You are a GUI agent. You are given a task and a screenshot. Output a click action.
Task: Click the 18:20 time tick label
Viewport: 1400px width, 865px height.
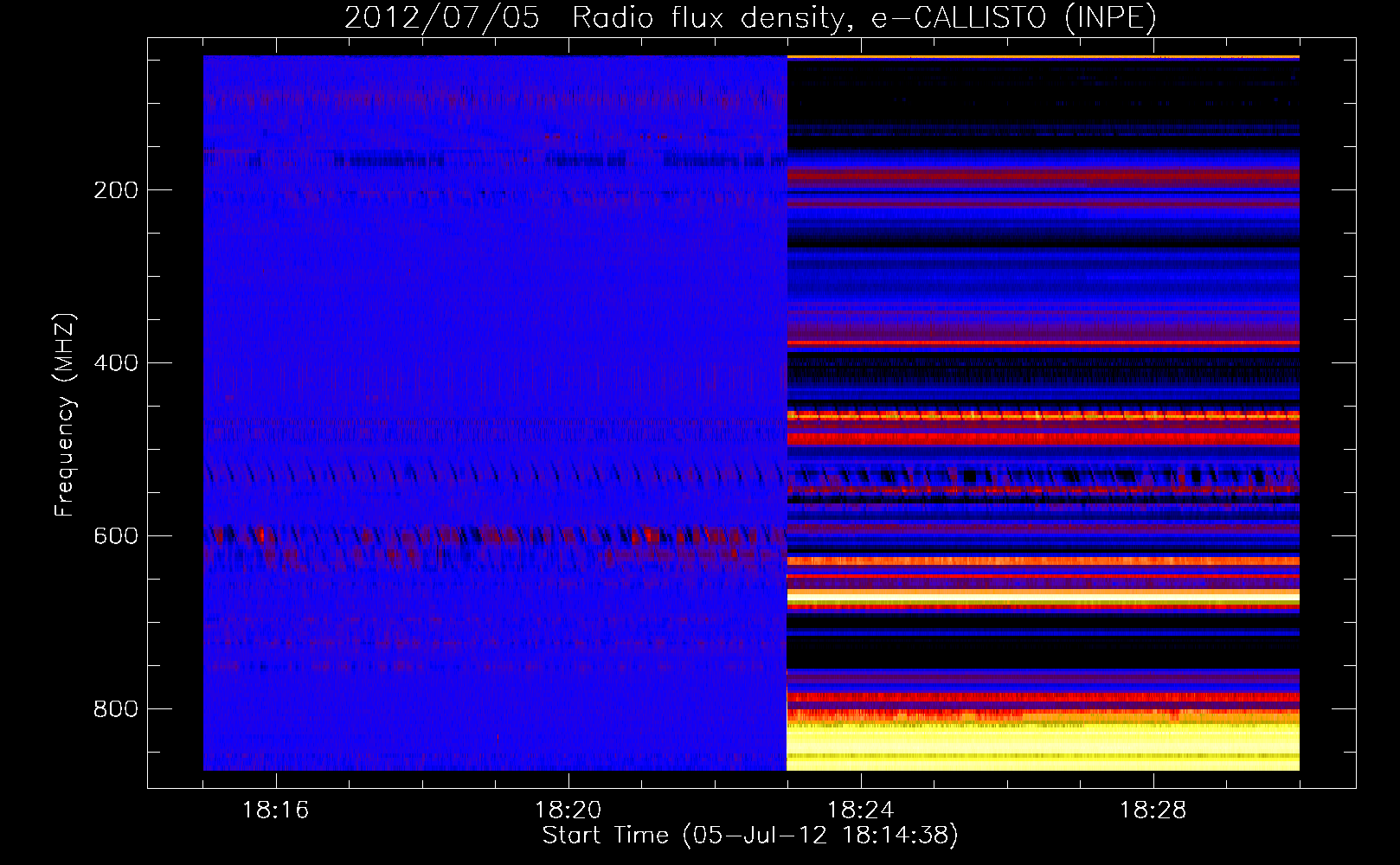pyautogui.click(x=568, y=811)
